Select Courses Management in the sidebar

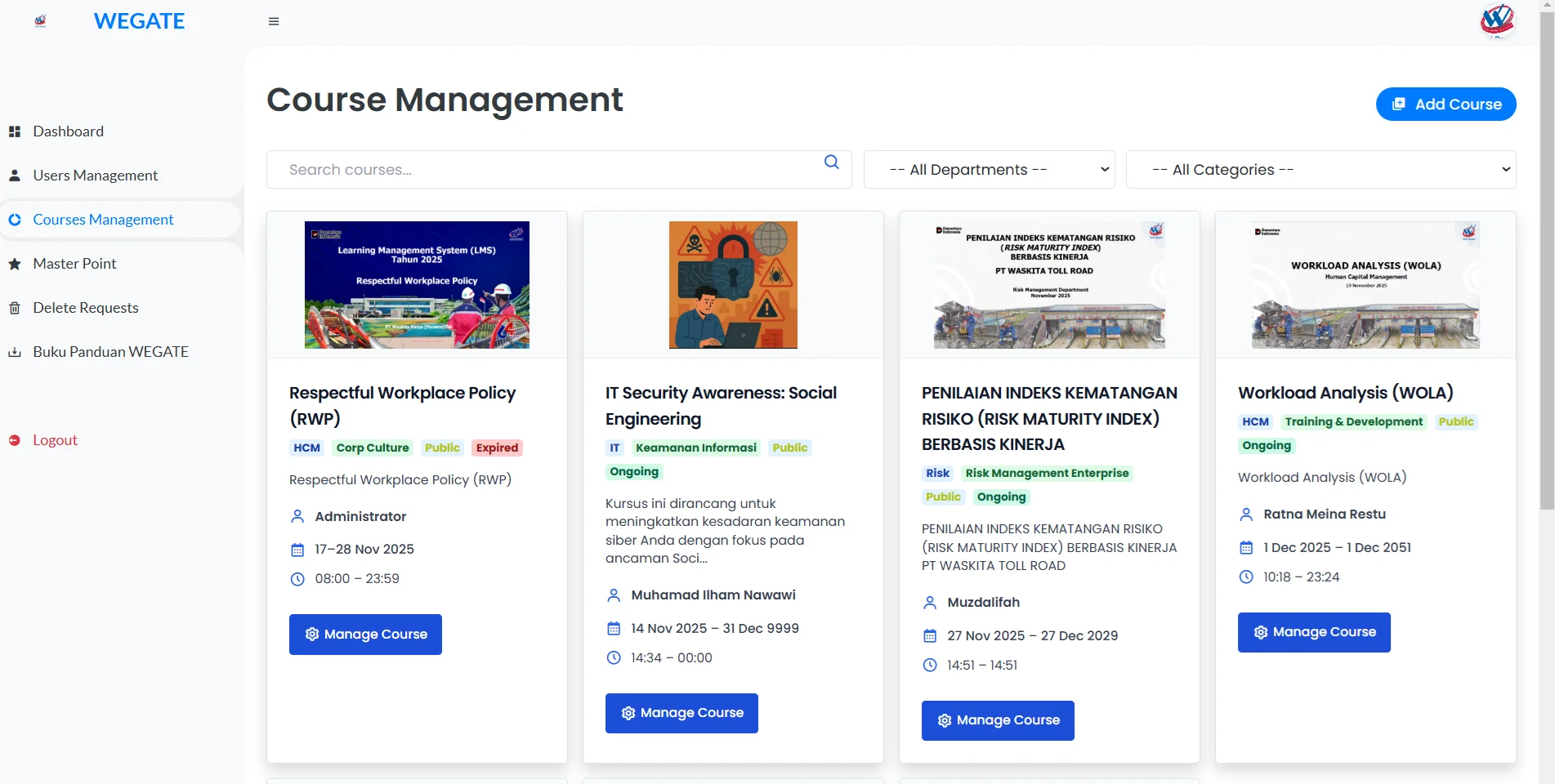pos(103,220)
